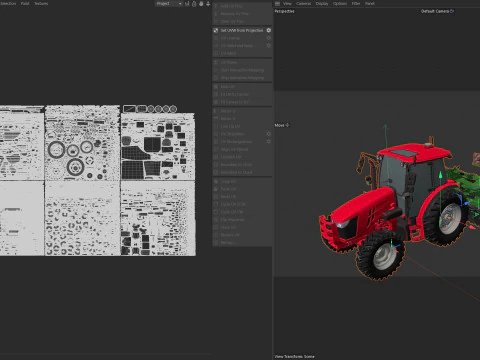
Task: Click the histogram icon beside Project dropdown
Action: (187, 4)
